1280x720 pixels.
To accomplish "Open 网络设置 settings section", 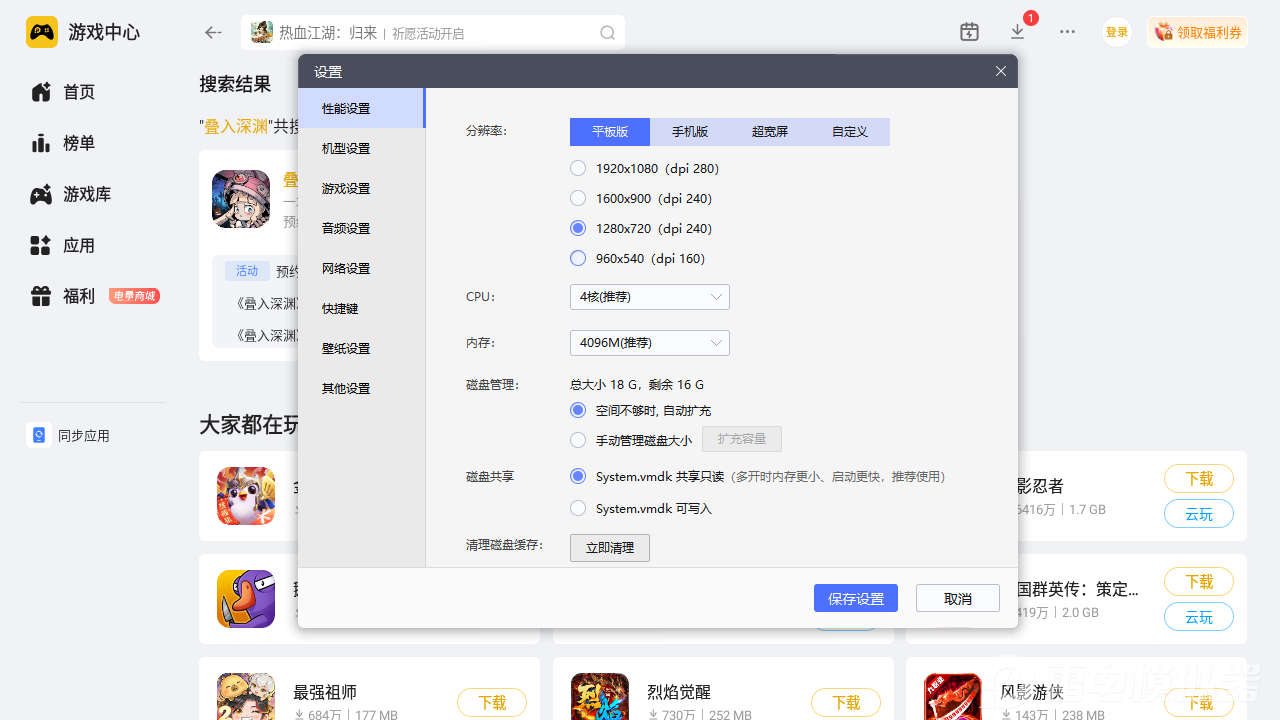I will coord(346,268).
